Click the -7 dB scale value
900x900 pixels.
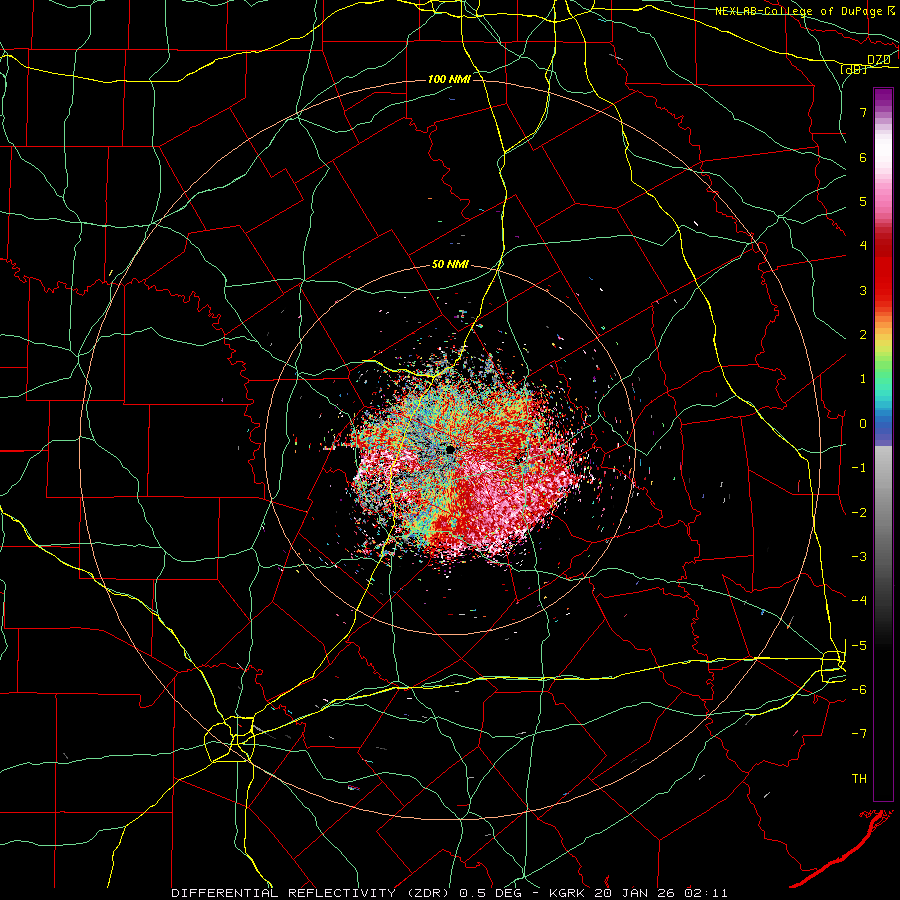click(x=859, y=734)
